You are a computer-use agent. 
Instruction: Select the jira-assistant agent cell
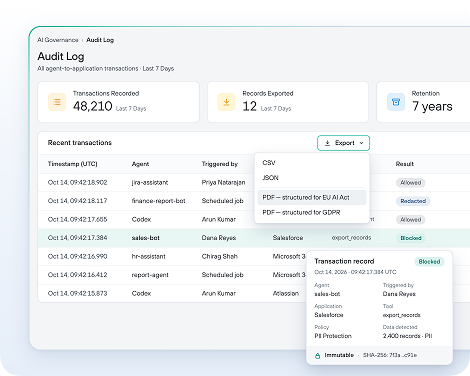(150, 183)
